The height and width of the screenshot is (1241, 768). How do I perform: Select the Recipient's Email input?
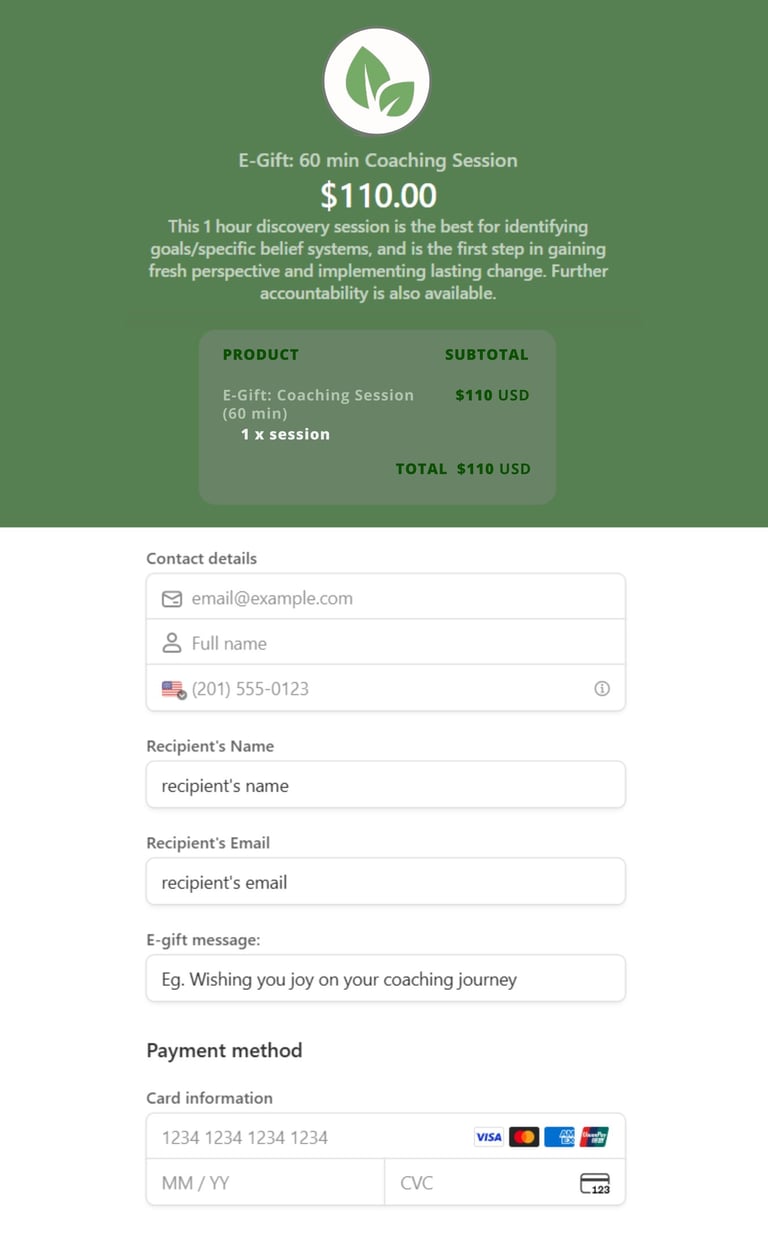386,882
